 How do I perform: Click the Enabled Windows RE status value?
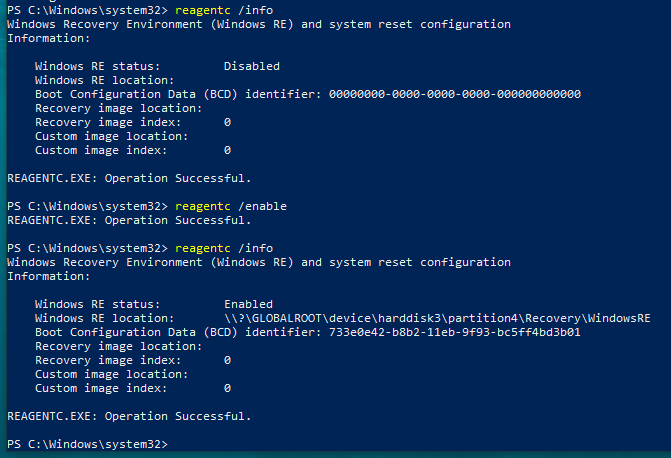(248, 304)
